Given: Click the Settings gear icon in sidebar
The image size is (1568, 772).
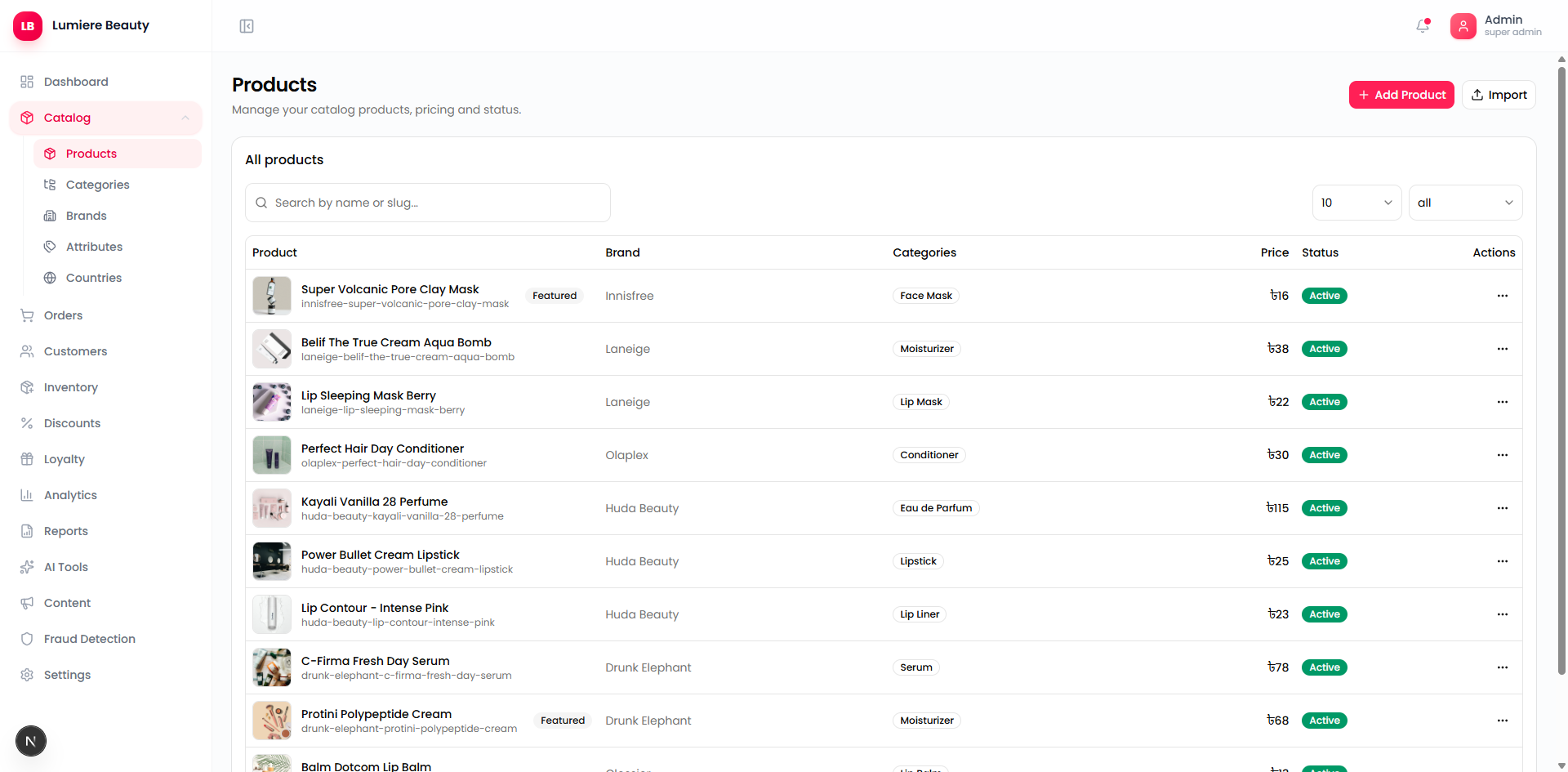Looking at the screenshot, I should 27,675.
